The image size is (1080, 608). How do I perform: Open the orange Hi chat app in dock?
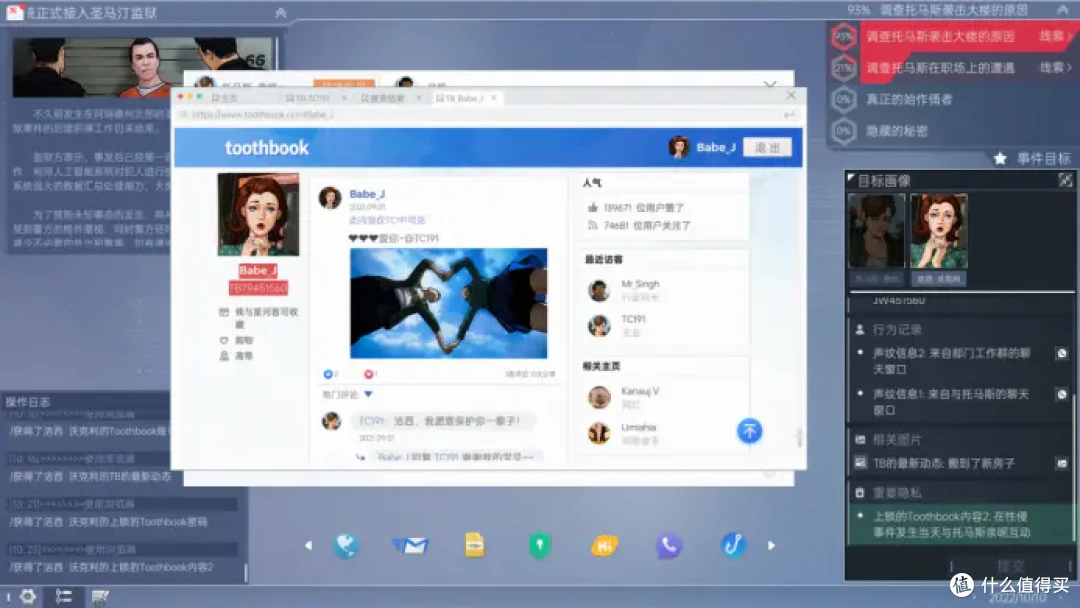[604, 545]
